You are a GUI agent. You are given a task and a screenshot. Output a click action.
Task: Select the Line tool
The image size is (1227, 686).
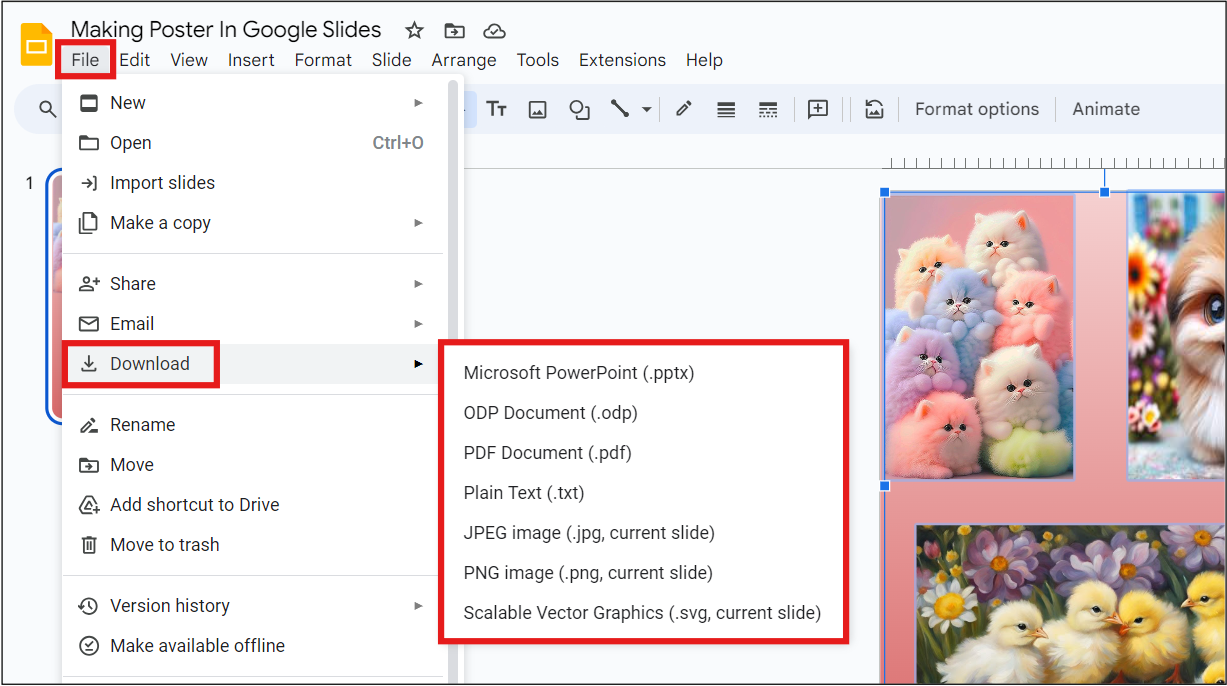pyautogui.click(x=620, y=109)
